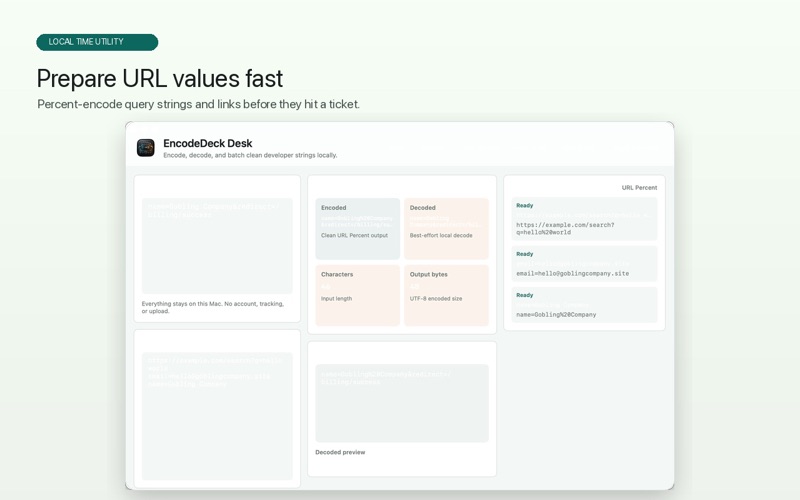This screenshot has width=800, height=500.
Task: Select the name=Gobling%20Company result row
Action: tap(584, 305)
